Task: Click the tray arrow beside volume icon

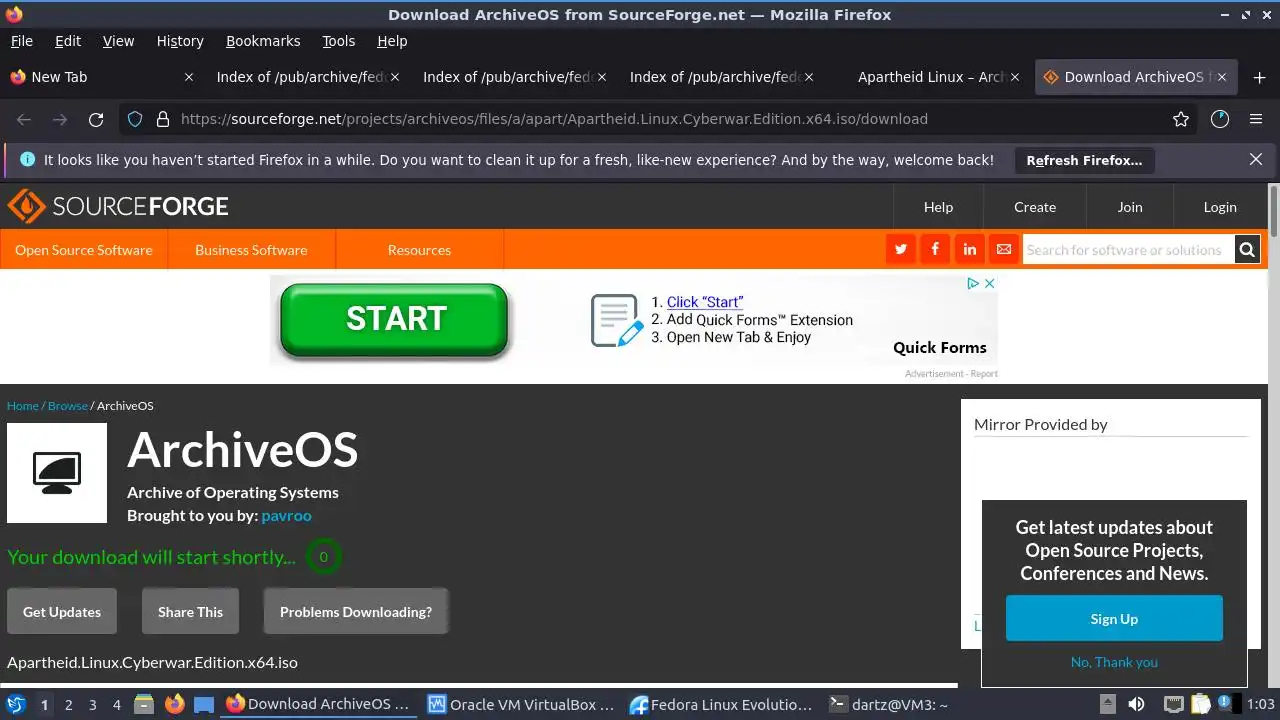Action: 1107,704
